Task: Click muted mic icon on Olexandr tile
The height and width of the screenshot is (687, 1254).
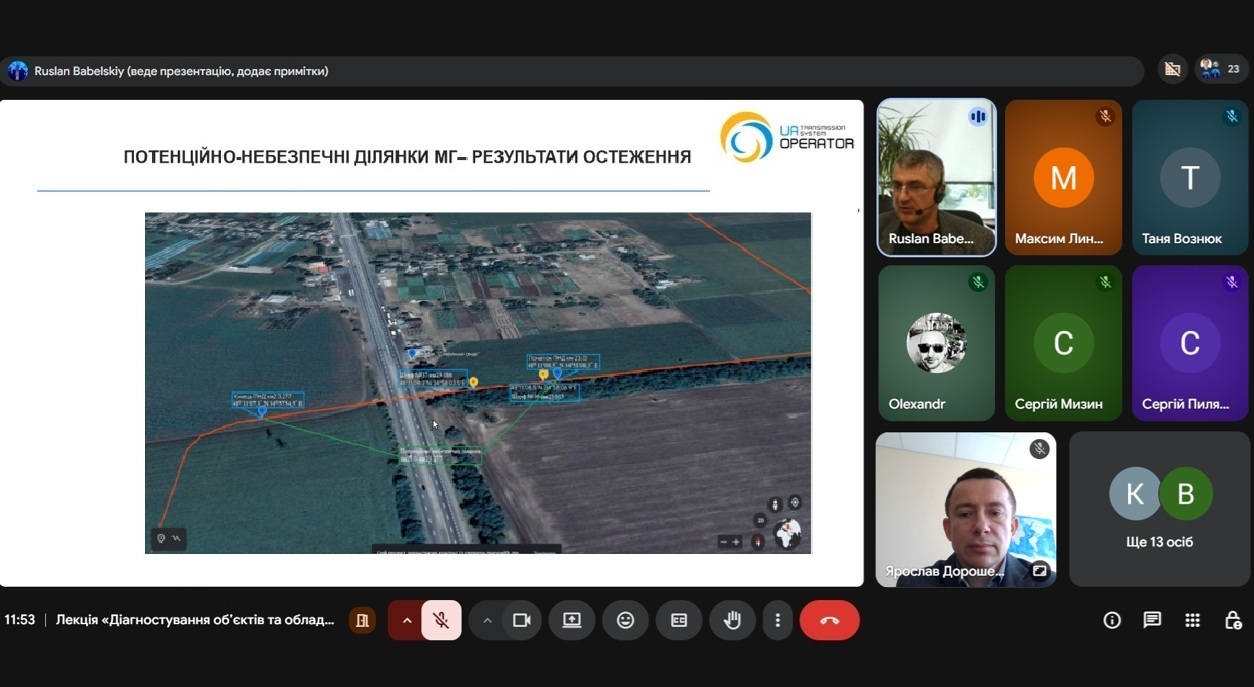Action: [978, 282]
